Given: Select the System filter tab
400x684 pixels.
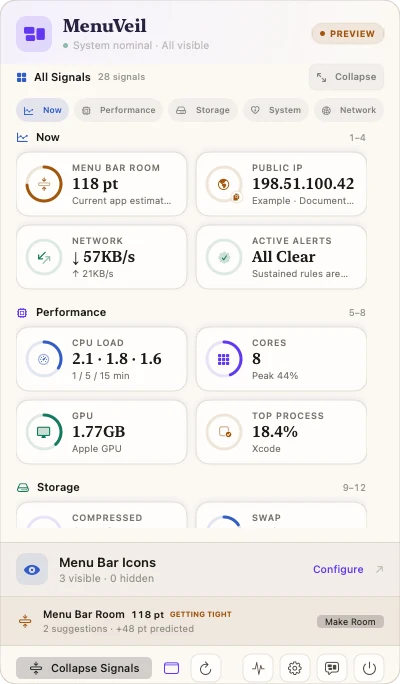Looking at the screenshot, I should click(276, 110).
